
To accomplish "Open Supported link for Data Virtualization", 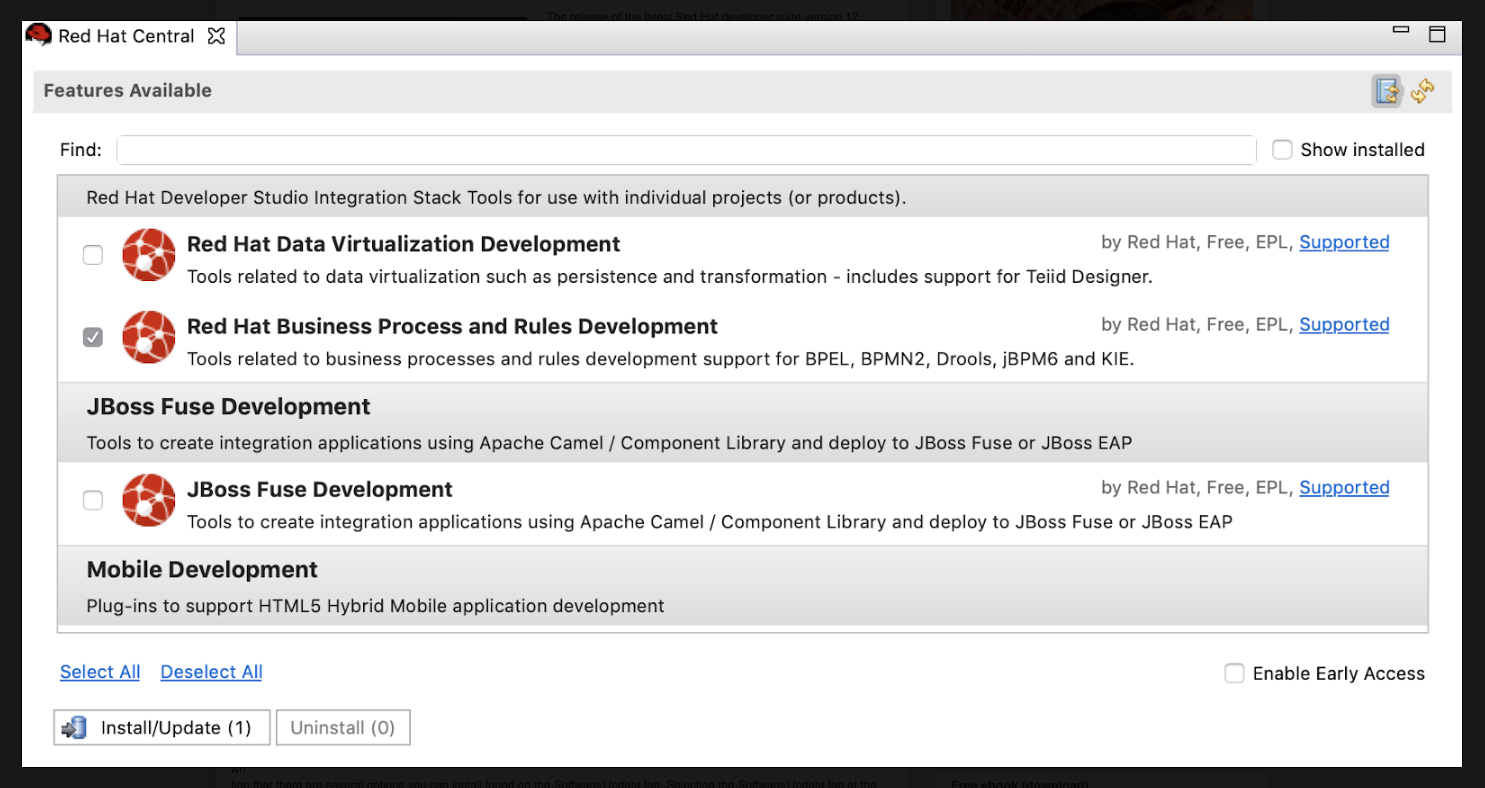I will 1344,243.
